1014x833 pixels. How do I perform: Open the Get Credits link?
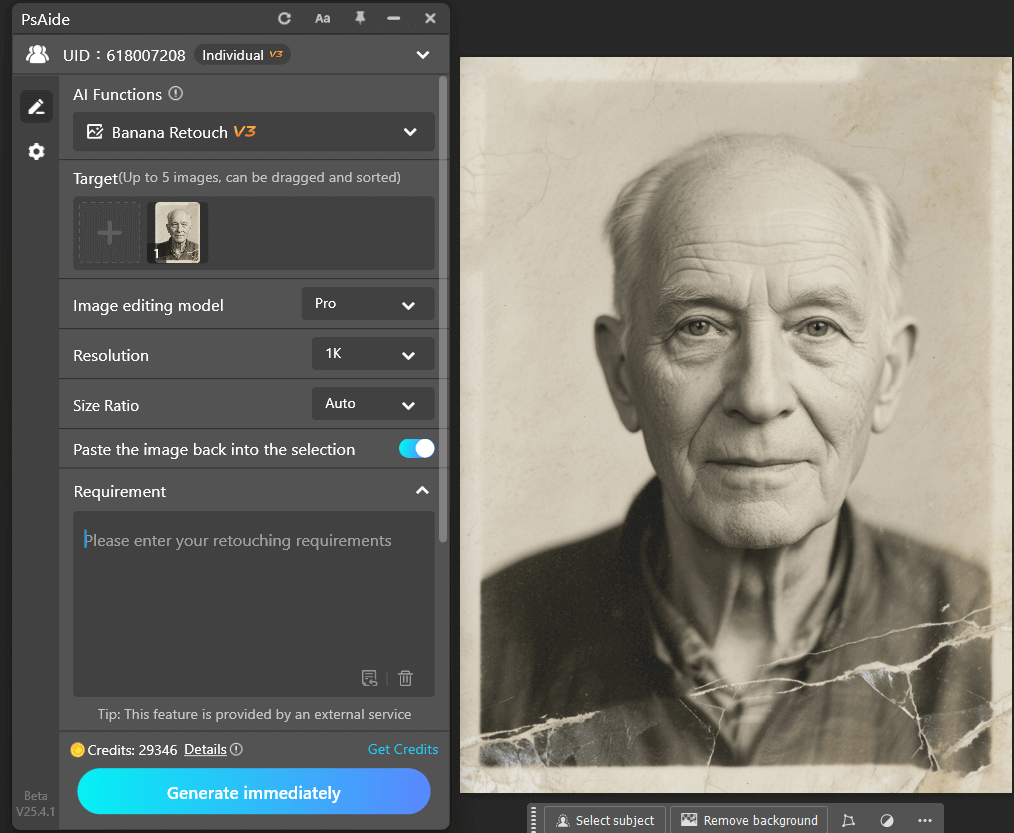point(403,748)
